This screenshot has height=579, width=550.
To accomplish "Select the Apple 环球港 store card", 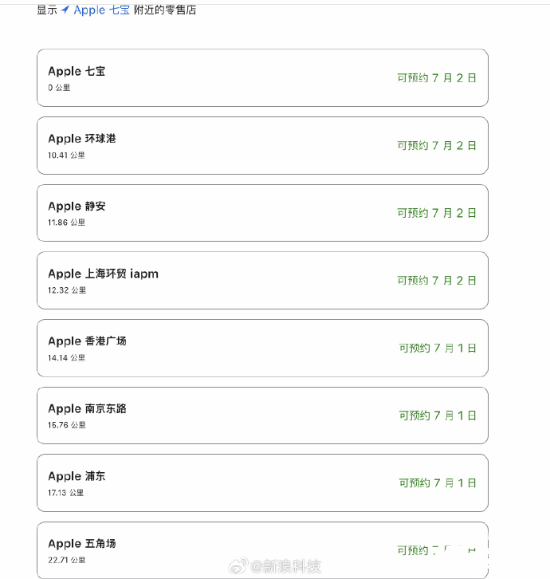I will 263,145.
